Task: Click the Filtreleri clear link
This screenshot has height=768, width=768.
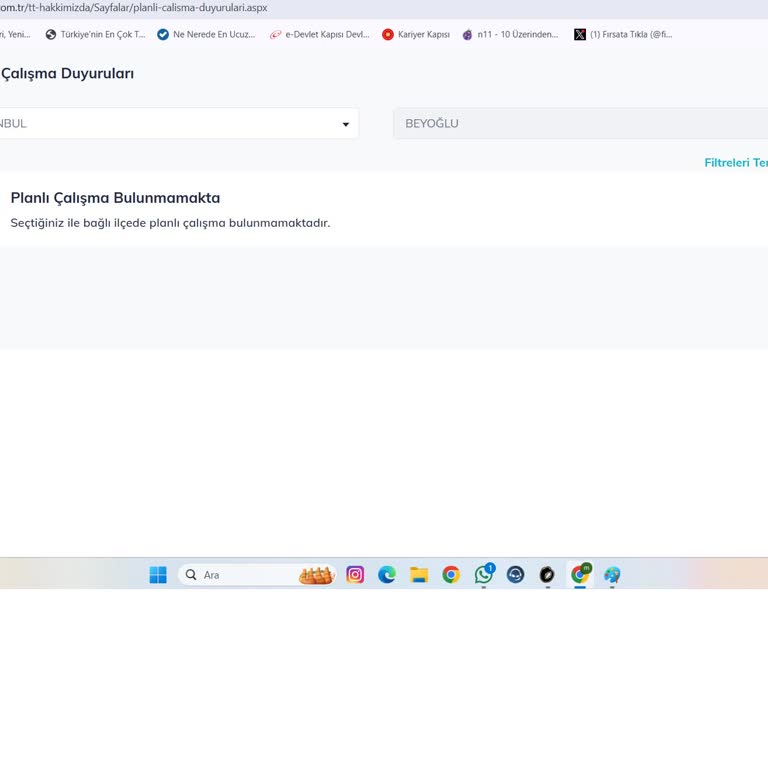Action: (x=736, y=163)
